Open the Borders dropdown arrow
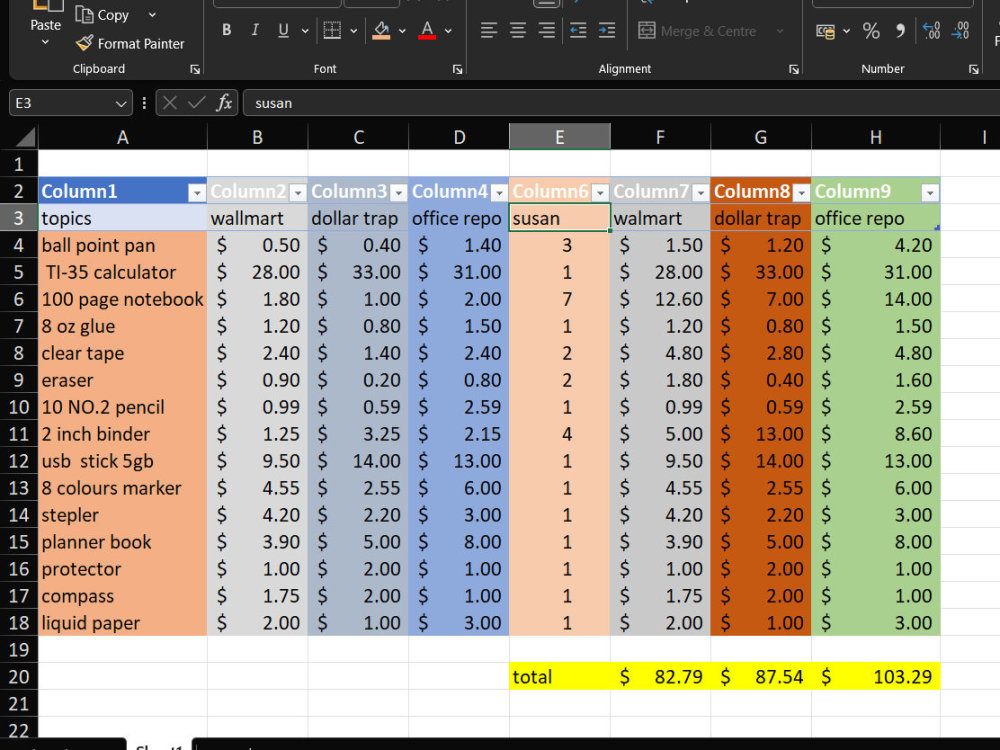The image size is (1000, 750). tap(353, 31)
